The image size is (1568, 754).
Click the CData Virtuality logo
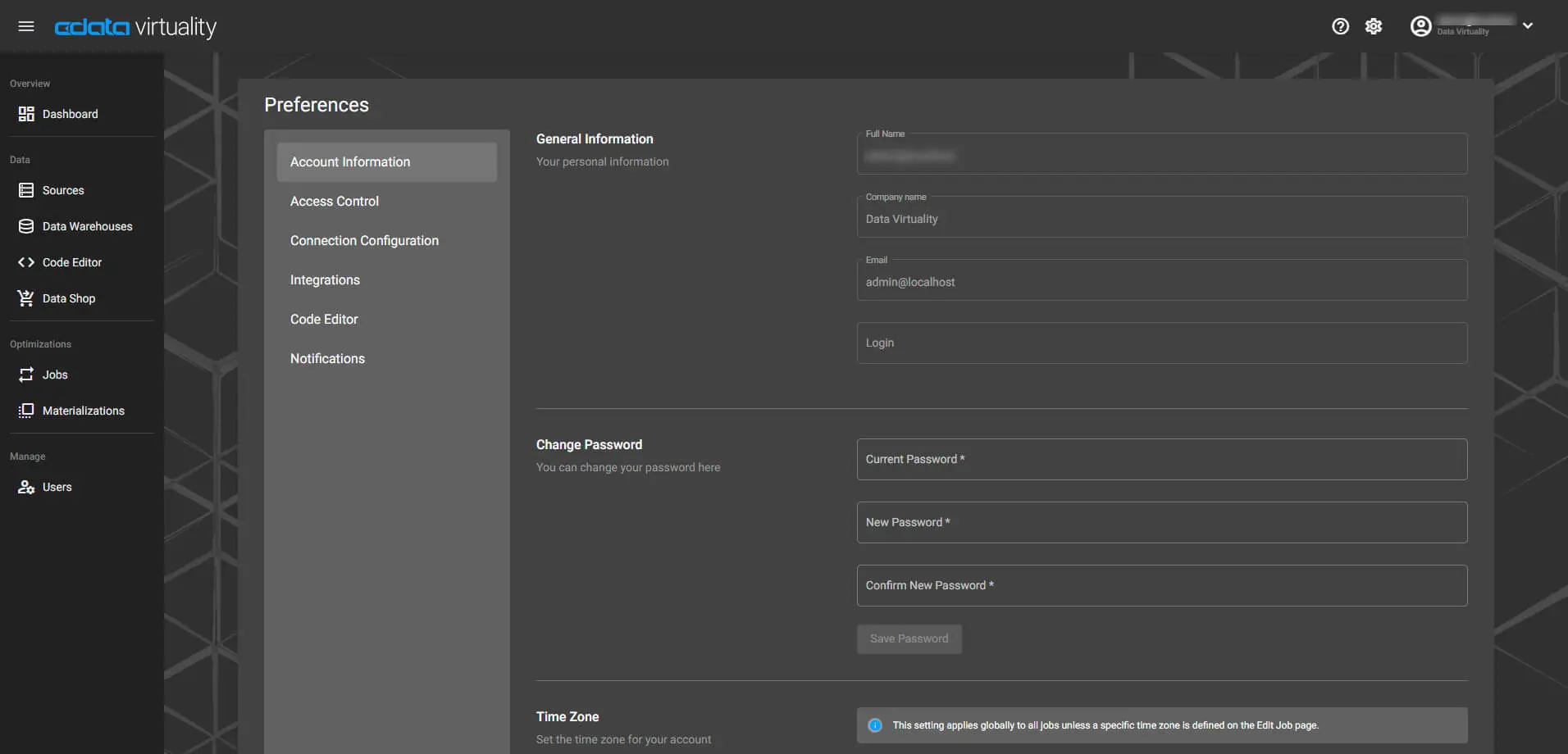[x=135, y=27]
